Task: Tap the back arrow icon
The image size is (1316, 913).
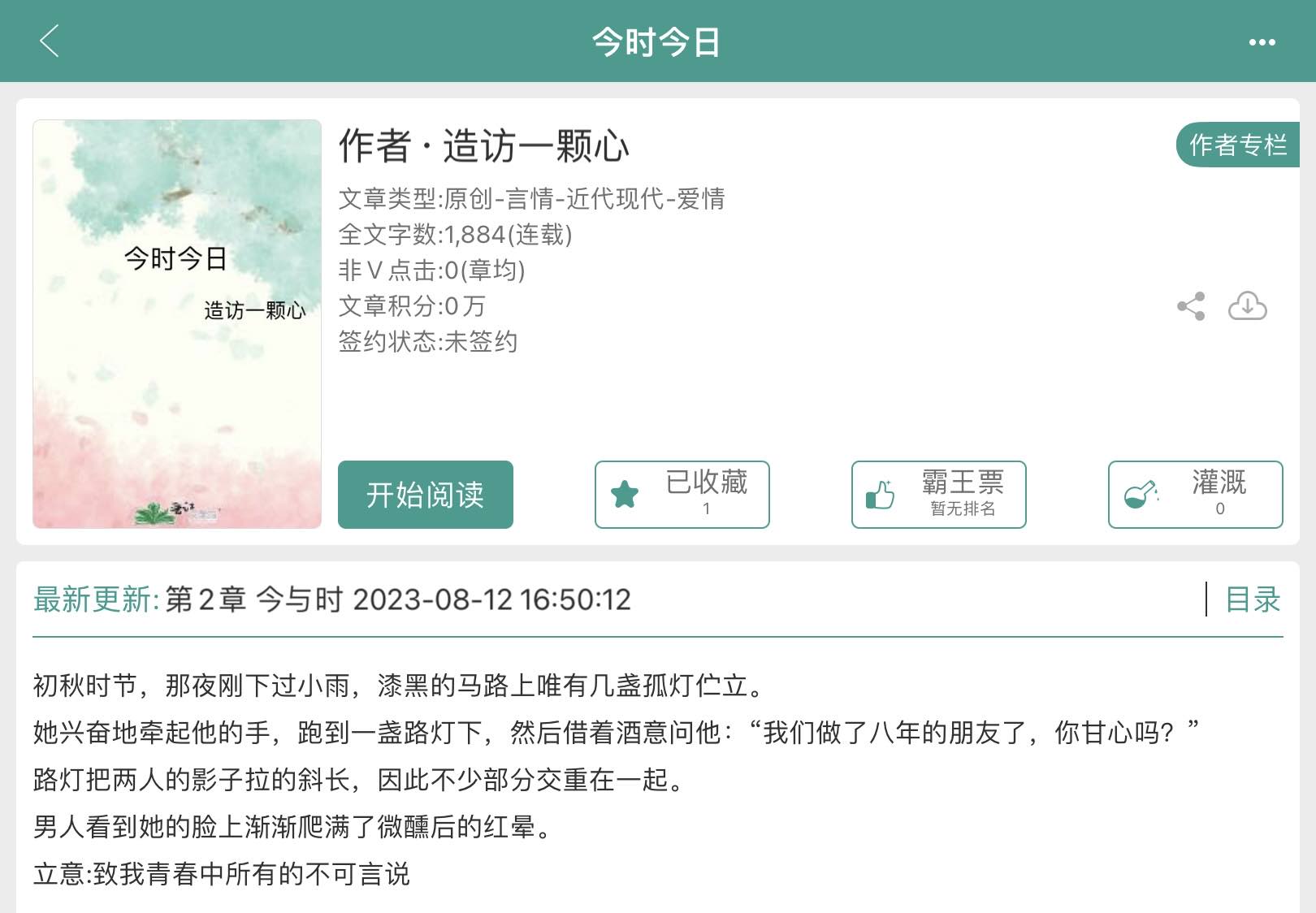Action: 50,41
